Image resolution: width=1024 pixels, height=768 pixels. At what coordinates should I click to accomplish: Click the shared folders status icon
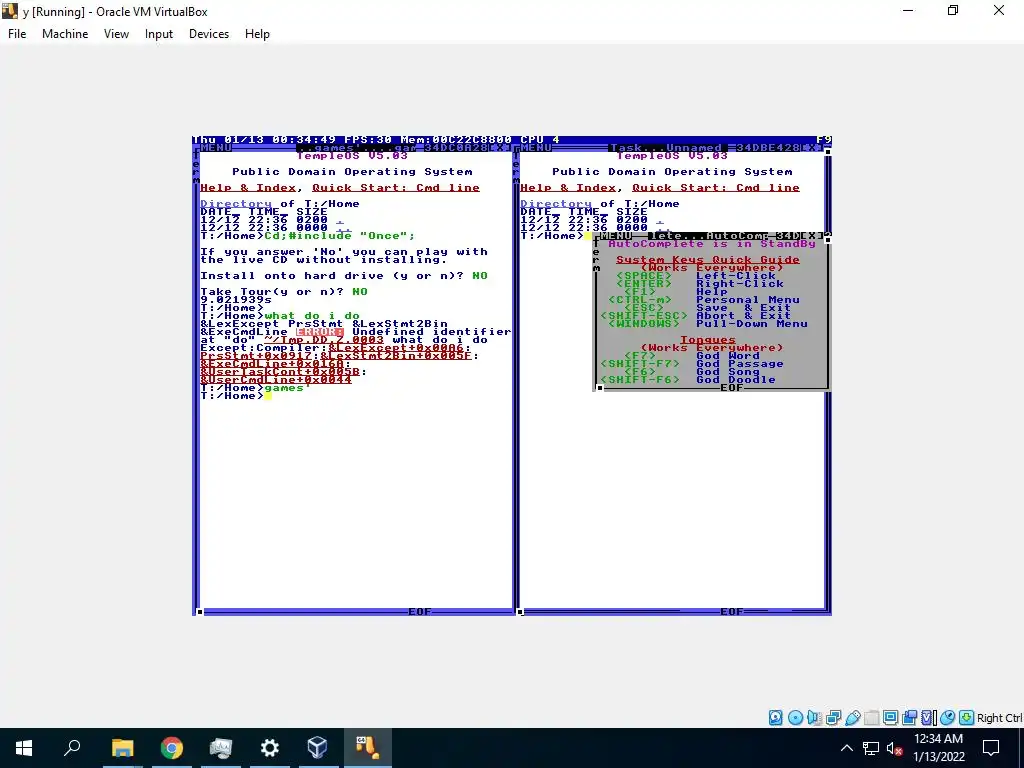pos(871,718)
